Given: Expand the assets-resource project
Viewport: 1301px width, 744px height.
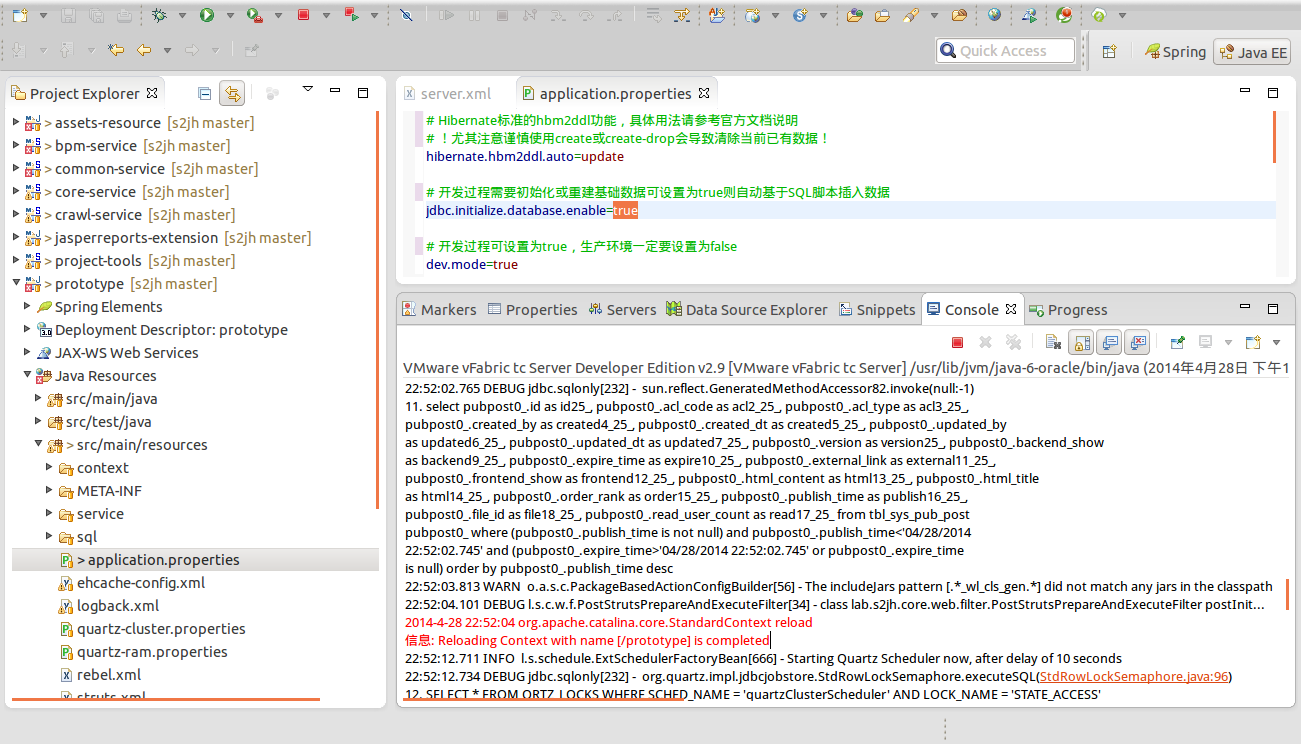Looking at the screenshot, I should (16, 122).
